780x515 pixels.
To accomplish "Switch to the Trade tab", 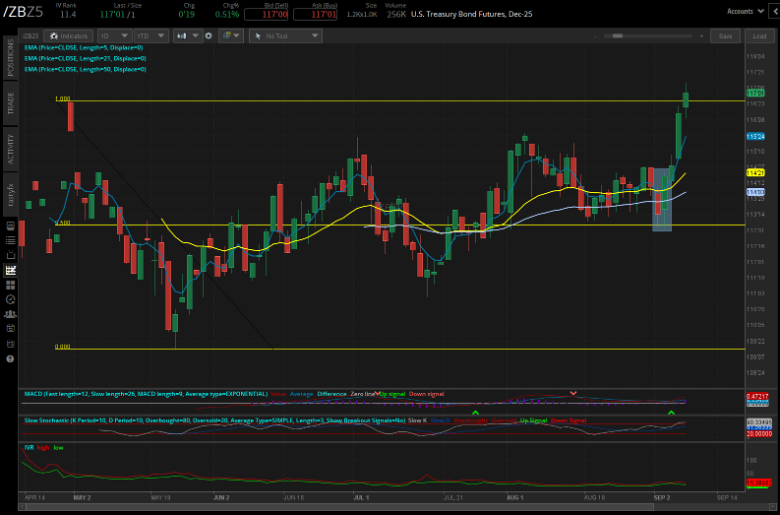I will (x=10, y=103).
